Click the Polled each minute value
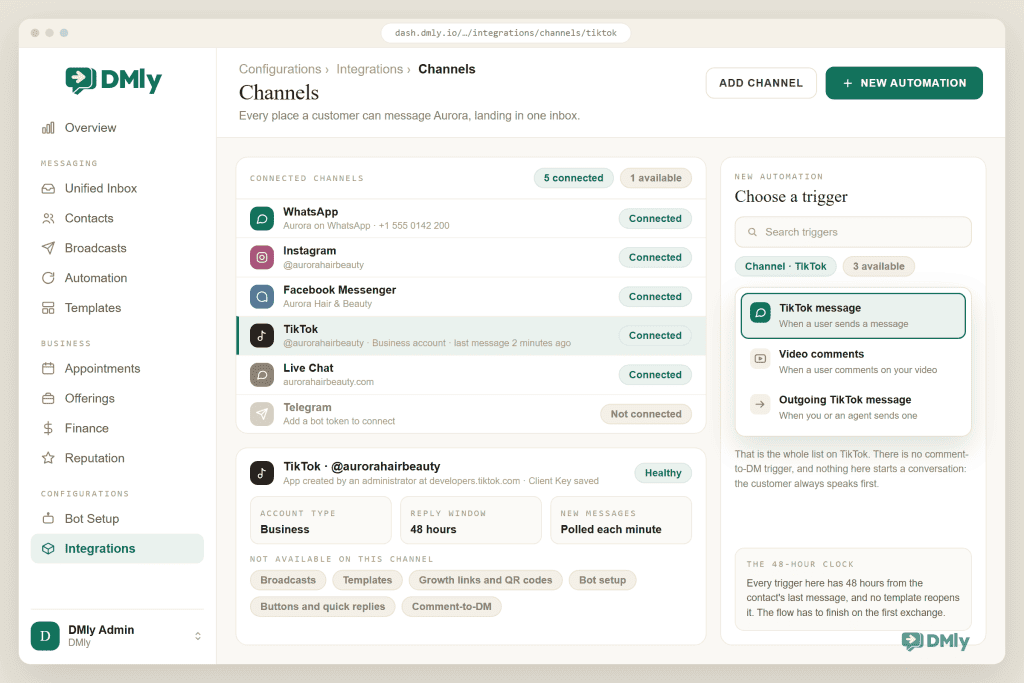Image resolution: width=1024 pixels, height=683 pixels. (x=611, y=530)
